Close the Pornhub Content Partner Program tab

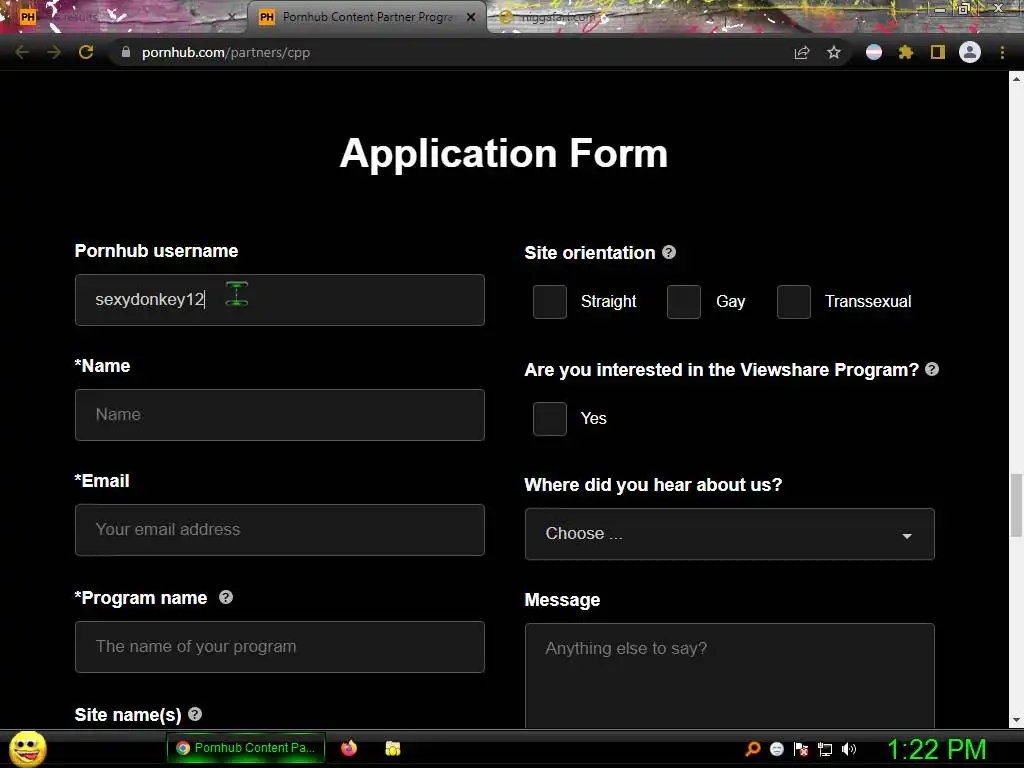pyautogui.click(x=471, y=17)
